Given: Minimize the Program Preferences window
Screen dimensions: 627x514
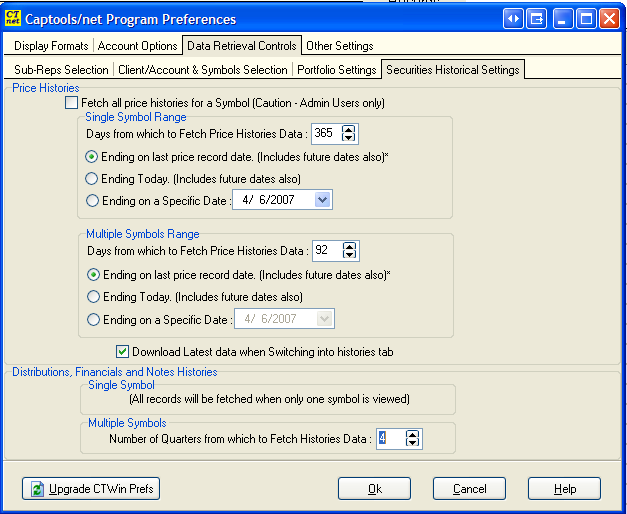Looking at the screenshot, I should pyautogui.click(x=563, y=19).
